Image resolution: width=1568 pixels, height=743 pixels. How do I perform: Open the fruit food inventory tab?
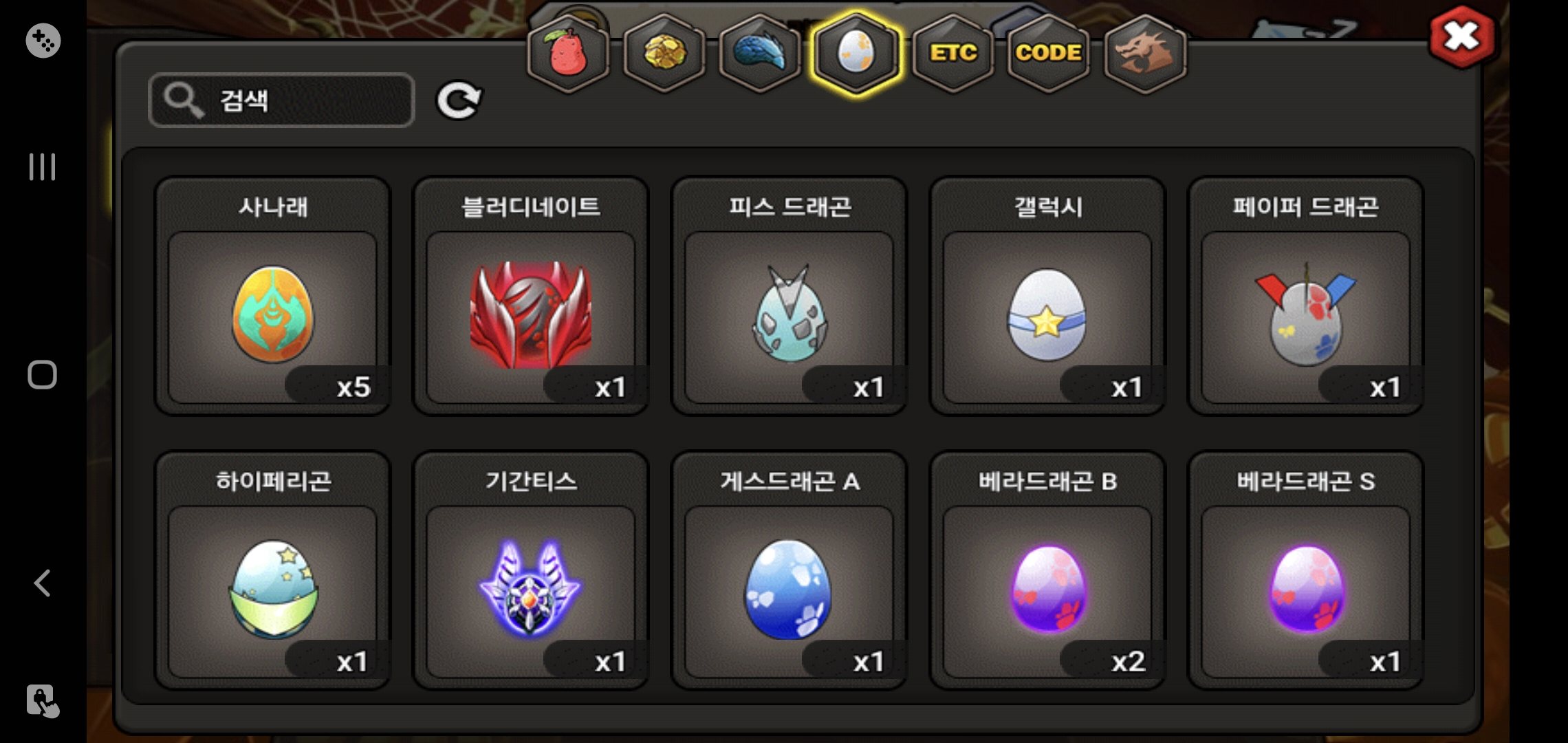pyautogui.click(x=567, y=54)
